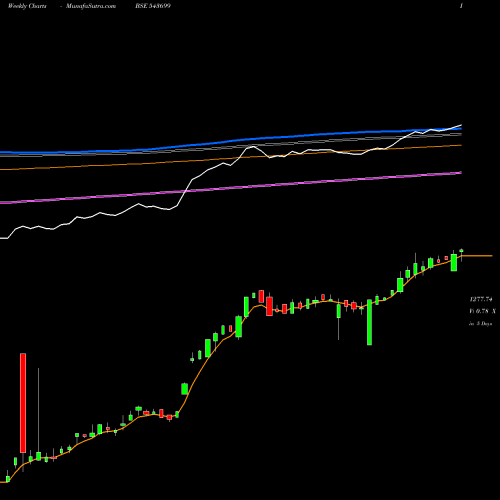The image size is (500, 500).
Task: Click the 'BSE 543699' symbol label
Action: pyautogui.click(x=153, y=6)
